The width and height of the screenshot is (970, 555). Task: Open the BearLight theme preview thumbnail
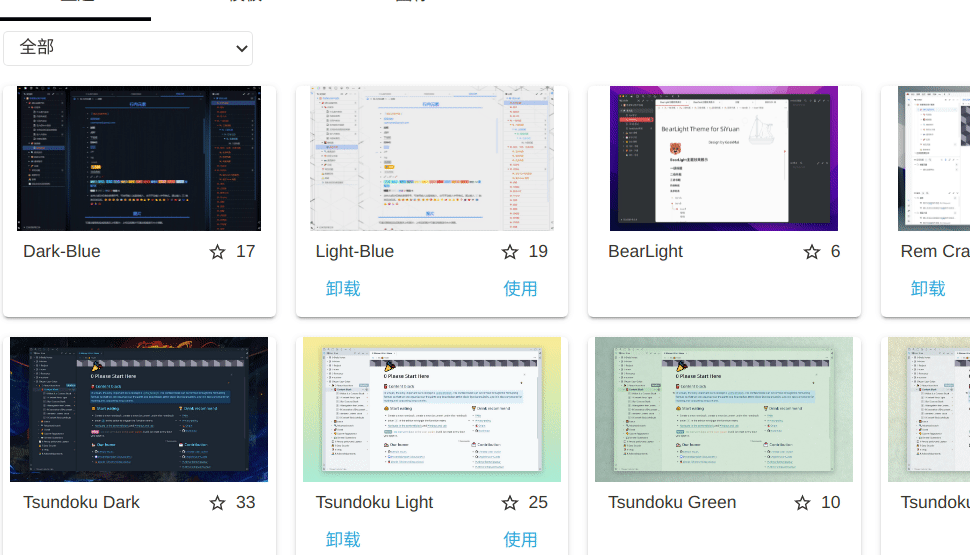pyautogui.click(x=724, y=158)
